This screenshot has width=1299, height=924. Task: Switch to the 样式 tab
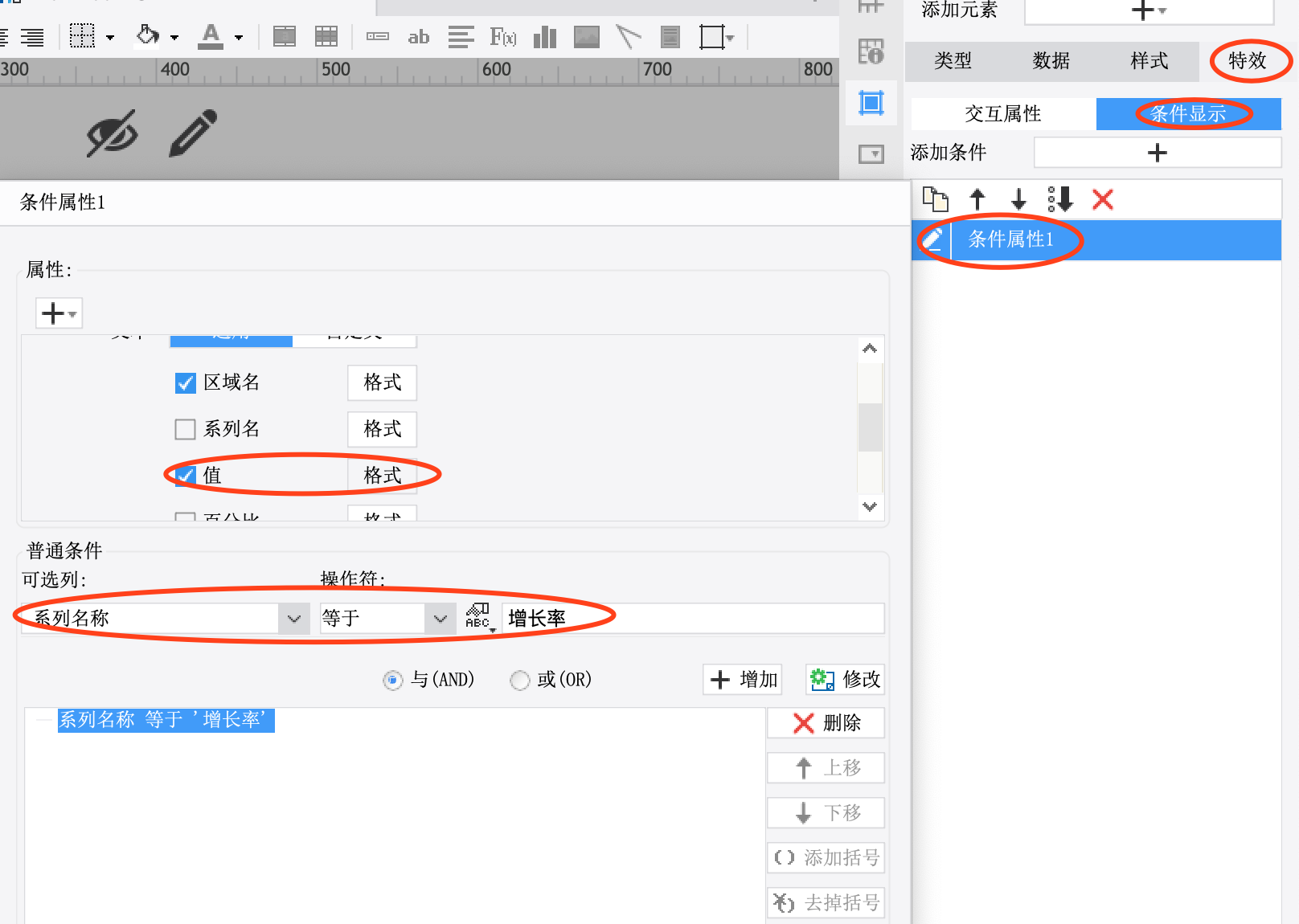pyautogui.click(x=1149, y=60)
